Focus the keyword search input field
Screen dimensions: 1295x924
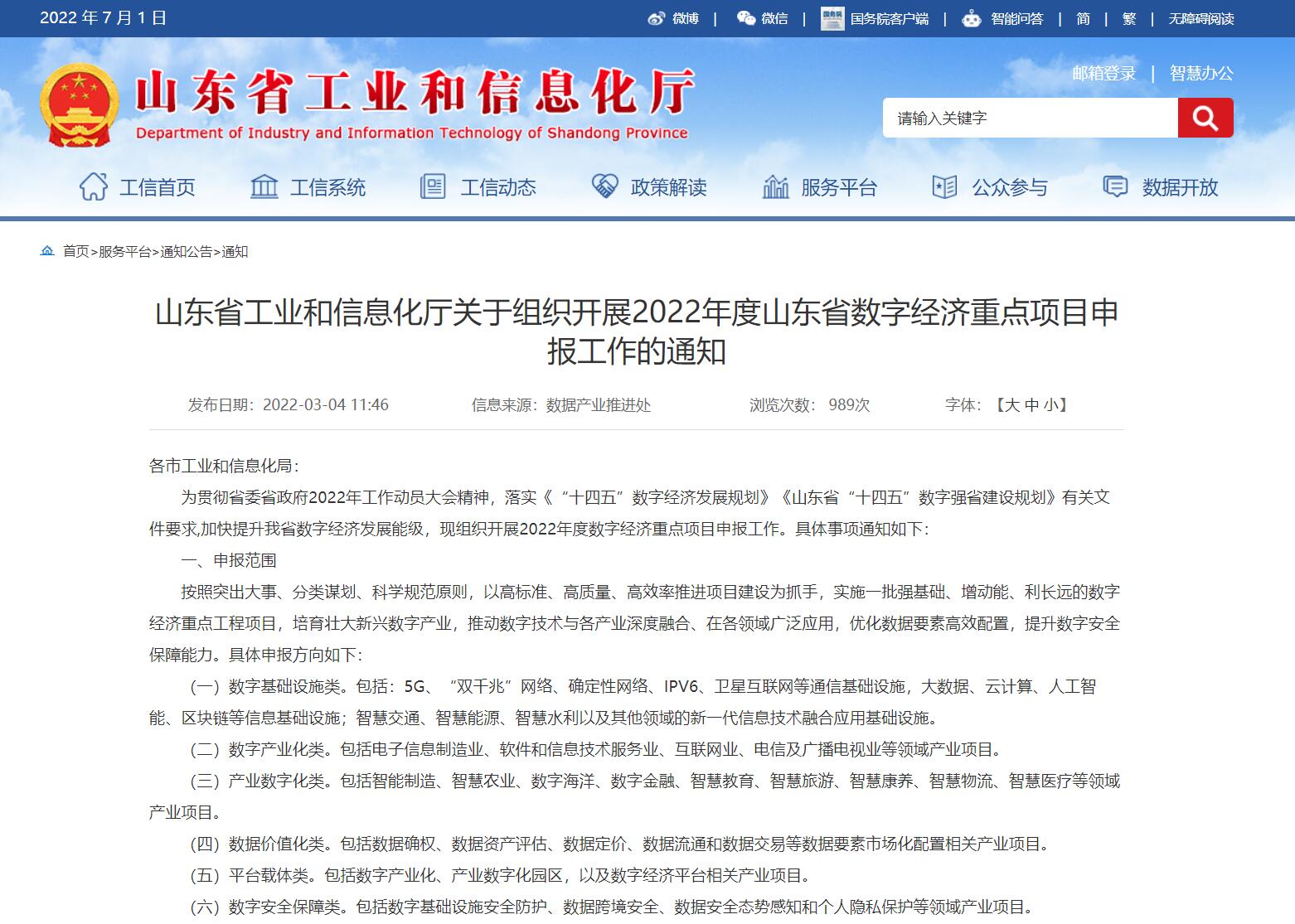point(1030,118)
